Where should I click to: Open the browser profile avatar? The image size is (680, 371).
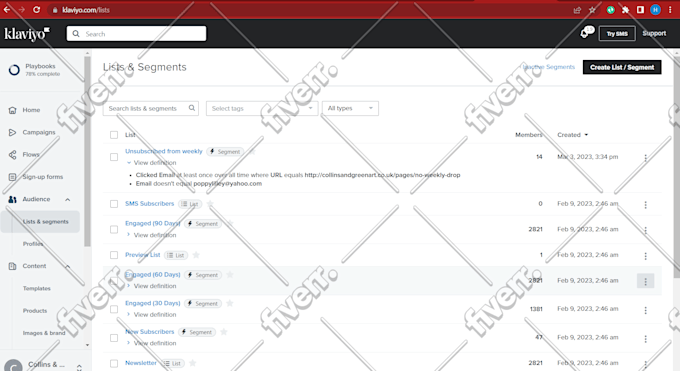(x=655, y=10)
